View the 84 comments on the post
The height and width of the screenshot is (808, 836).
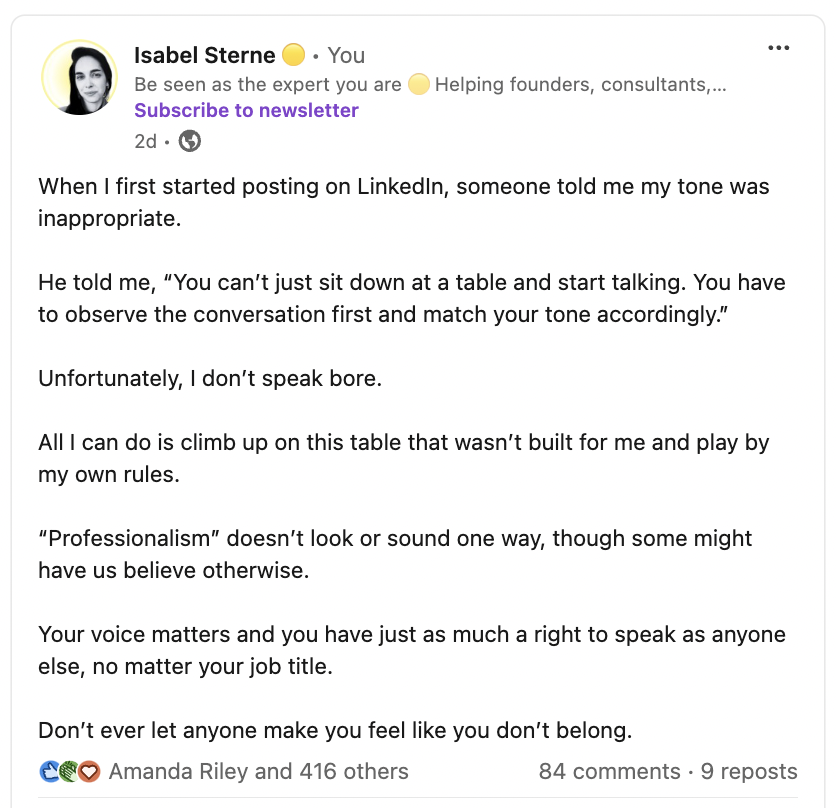click(x=609, y=772)
